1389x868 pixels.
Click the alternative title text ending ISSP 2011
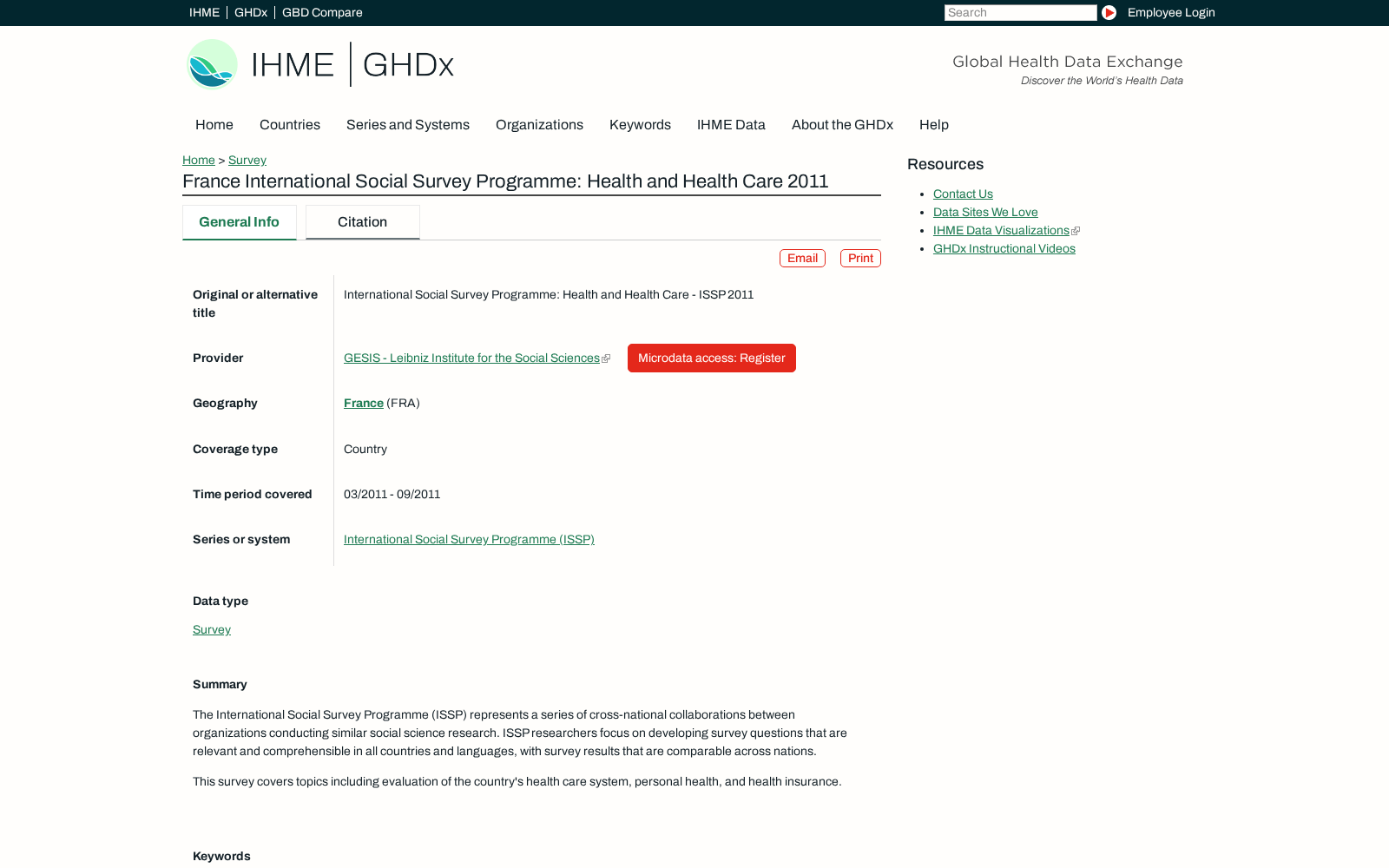tap(549, 294)
